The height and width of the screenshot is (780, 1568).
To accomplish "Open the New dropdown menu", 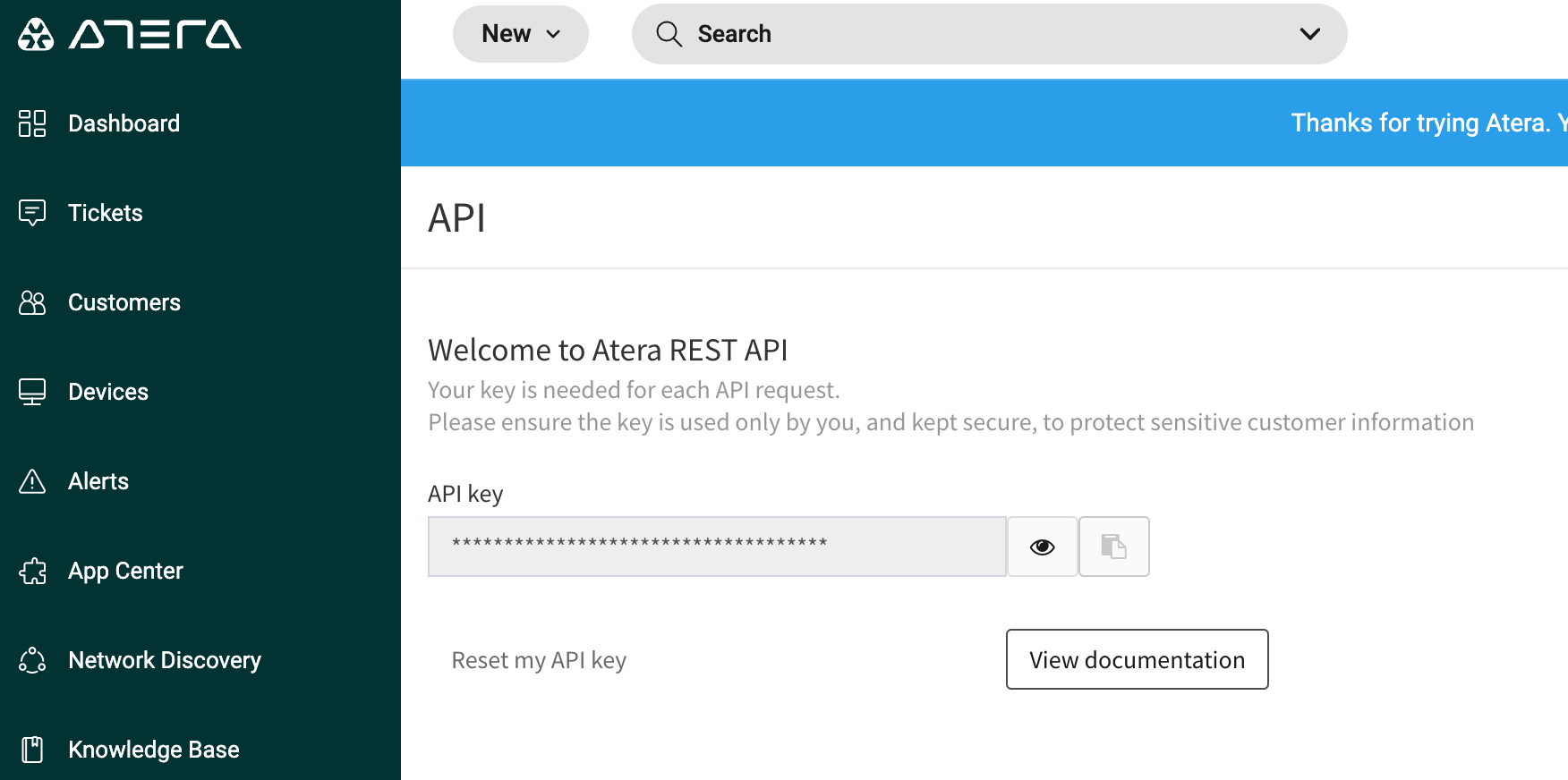I will [x=521, y=34].
